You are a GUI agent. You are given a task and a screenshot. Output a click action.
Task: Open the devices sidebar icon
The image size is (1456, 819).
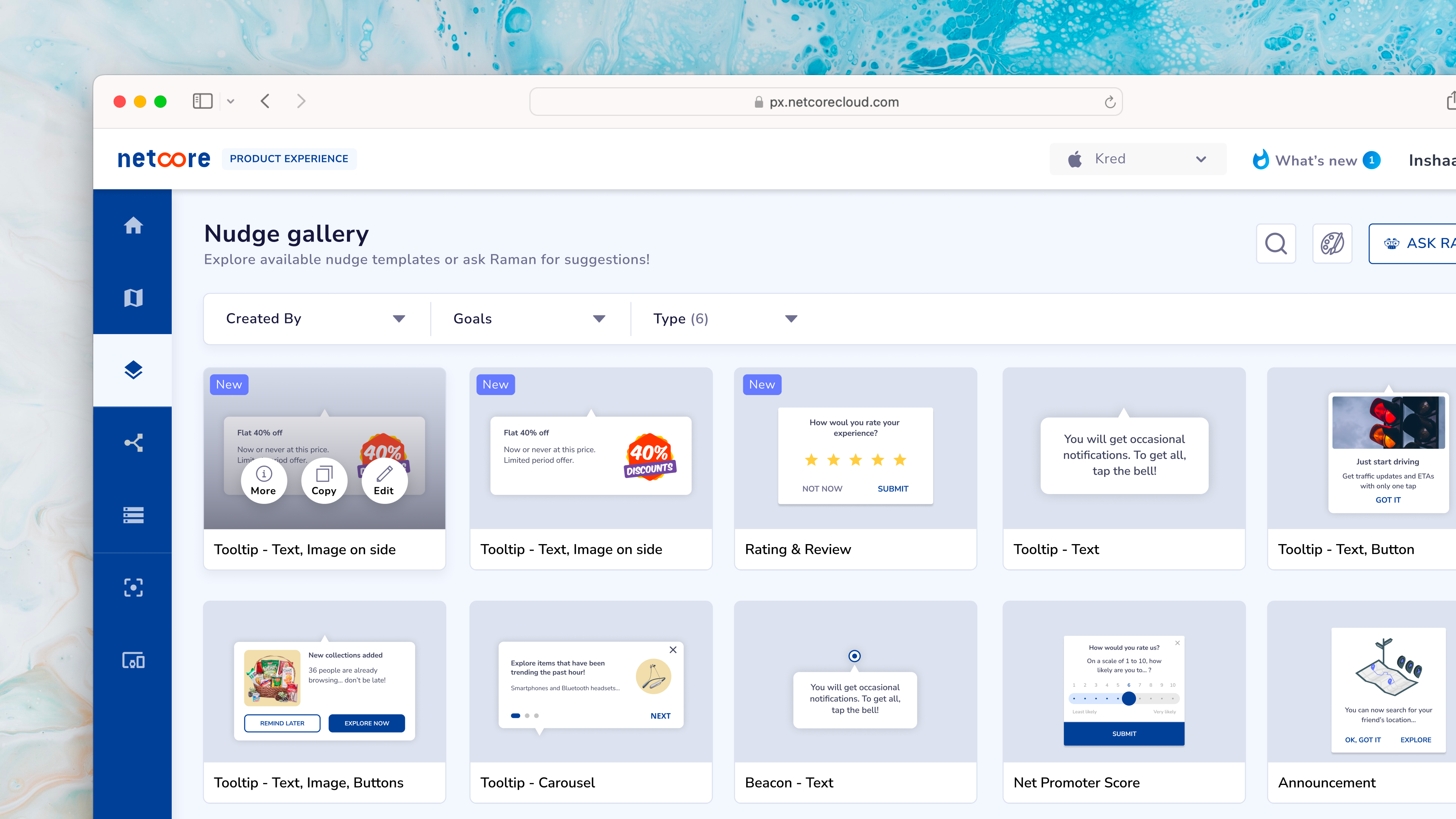tap(133, 660)
